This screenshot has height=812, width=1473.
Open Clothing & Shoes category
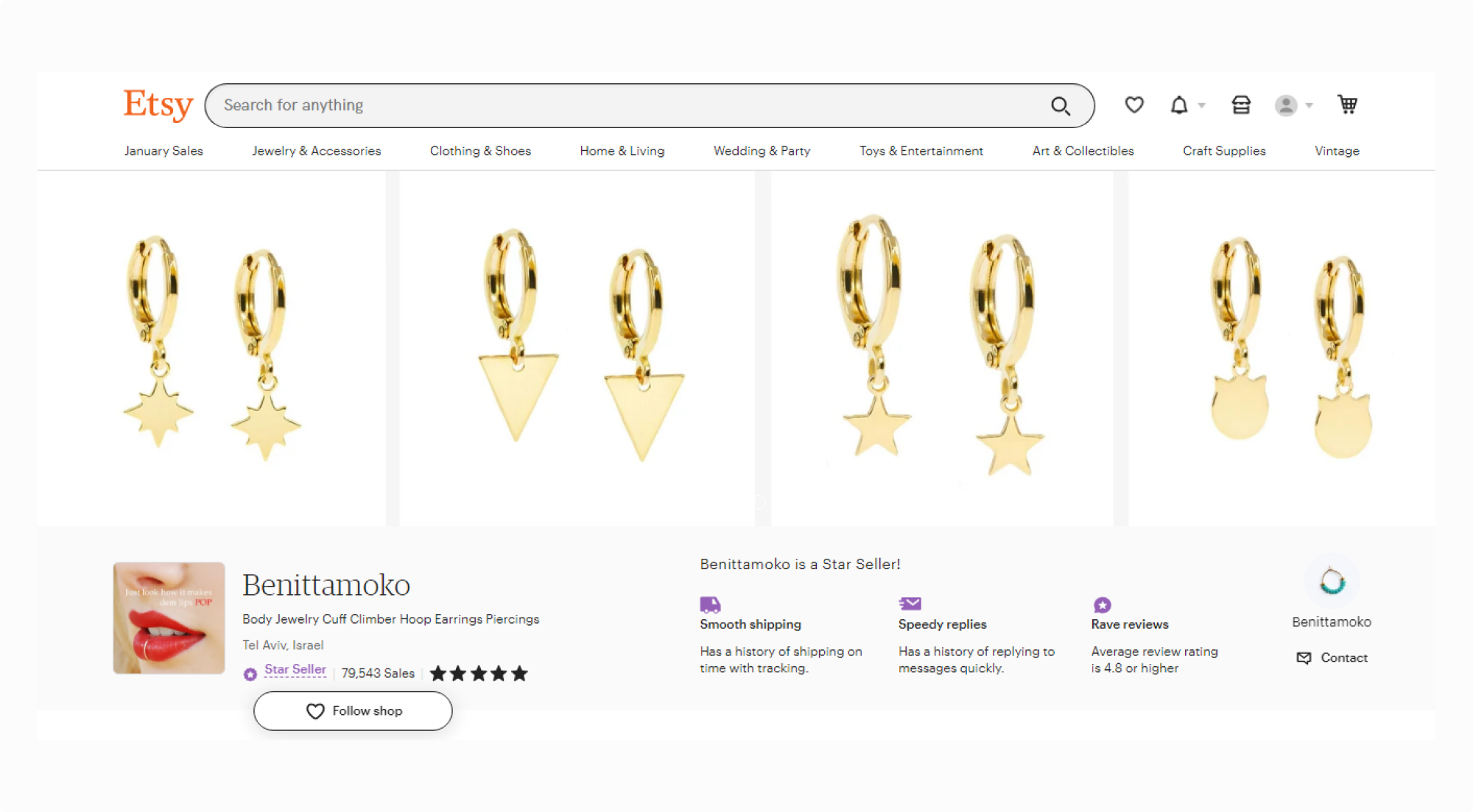pyautogui.click(x=480, y=151)
